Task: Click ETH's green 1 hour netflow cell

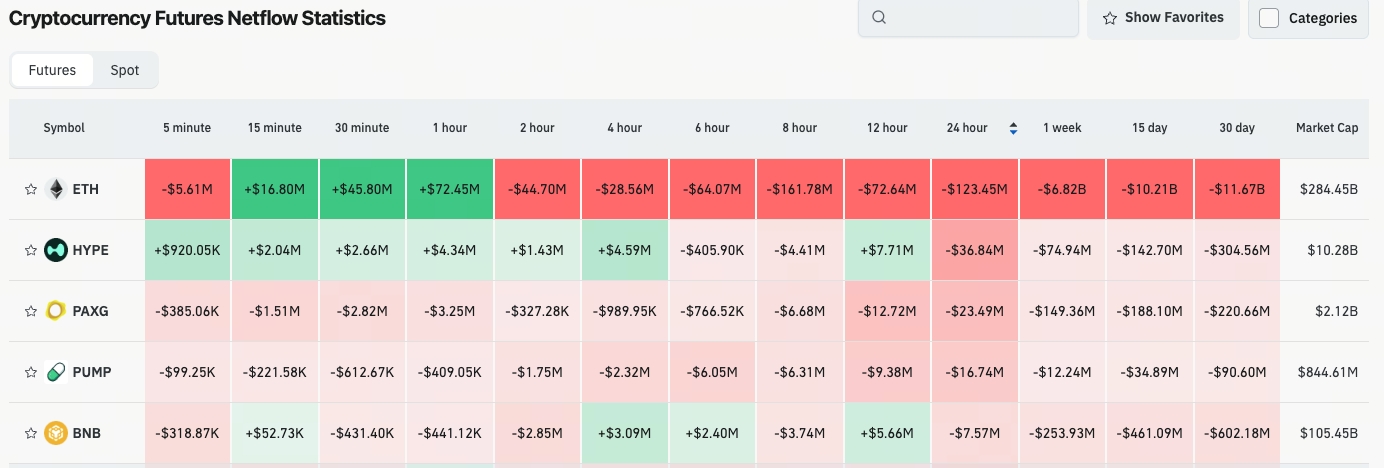Action: point(449,189)
